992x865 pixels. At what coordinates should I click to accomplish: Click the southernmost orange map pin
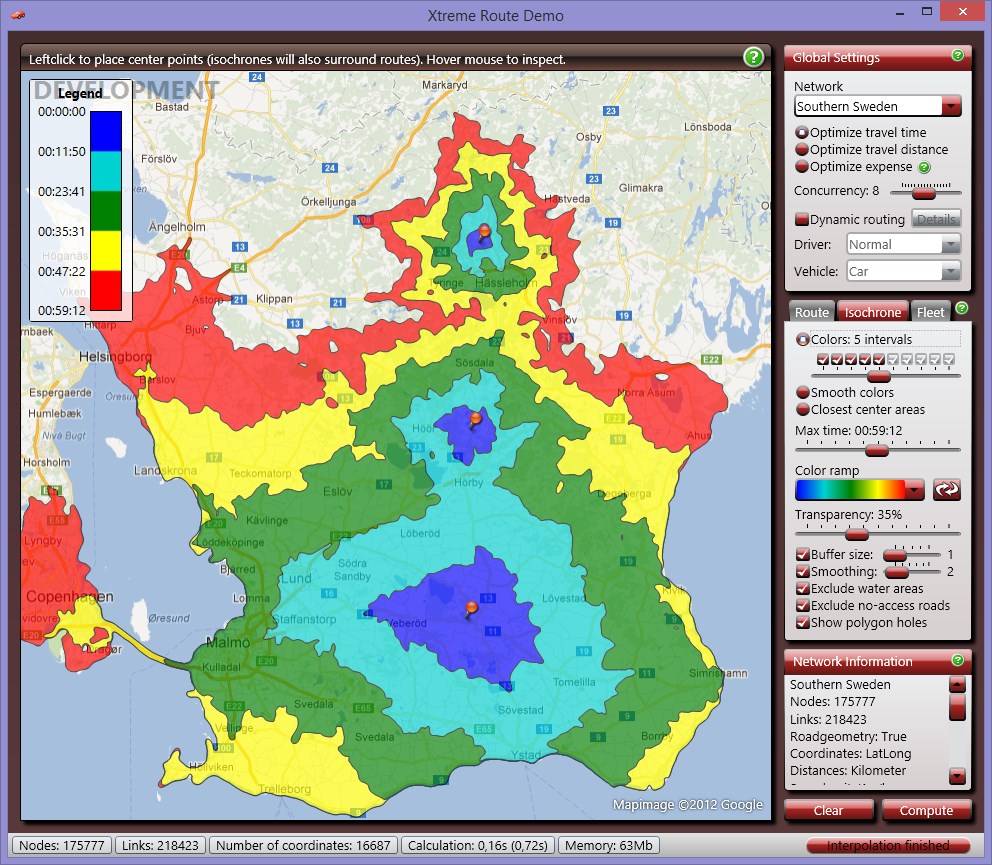[472, 607]
